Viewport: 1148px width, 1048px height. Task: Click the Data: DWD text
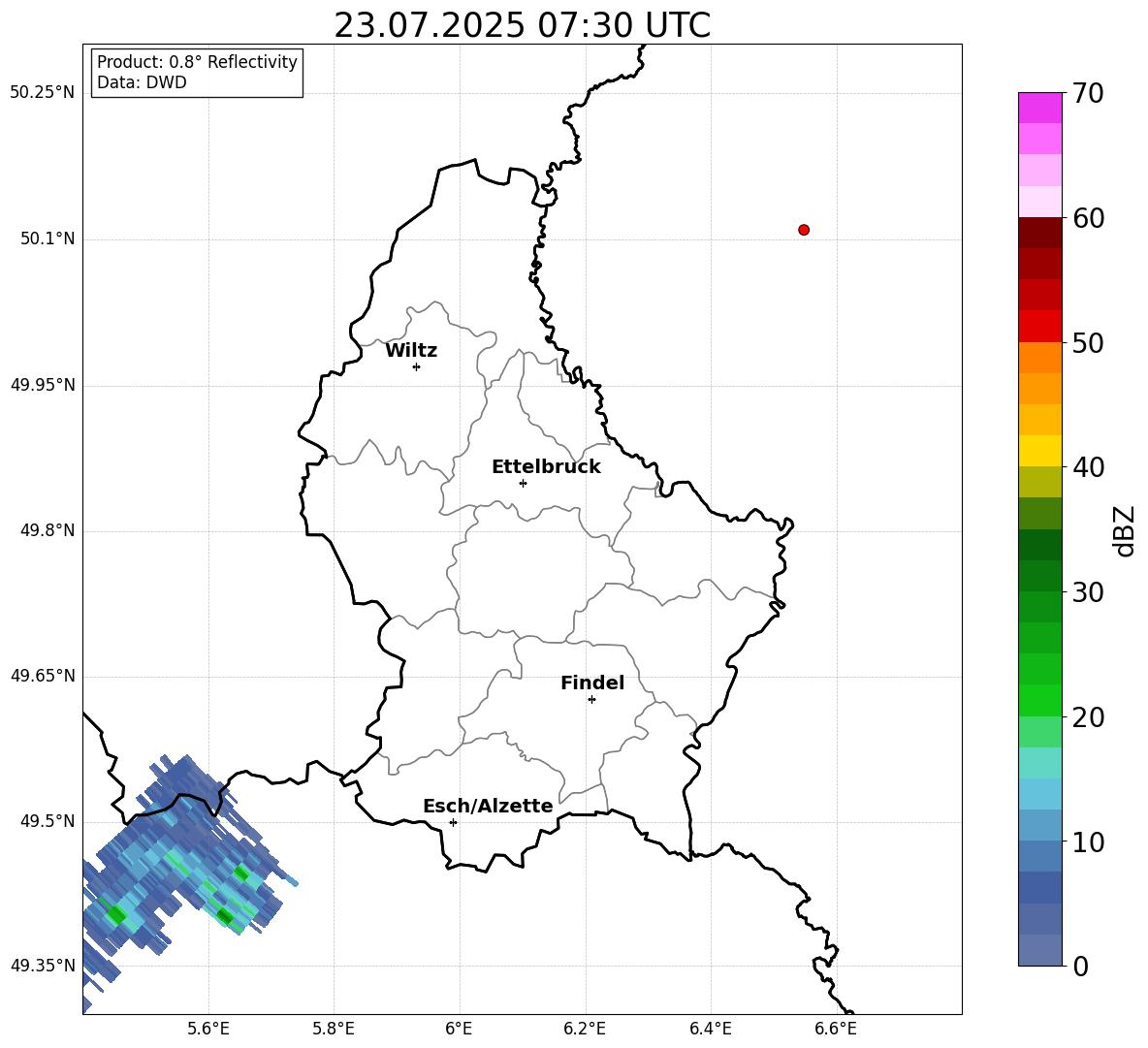(x=142, y=82)
